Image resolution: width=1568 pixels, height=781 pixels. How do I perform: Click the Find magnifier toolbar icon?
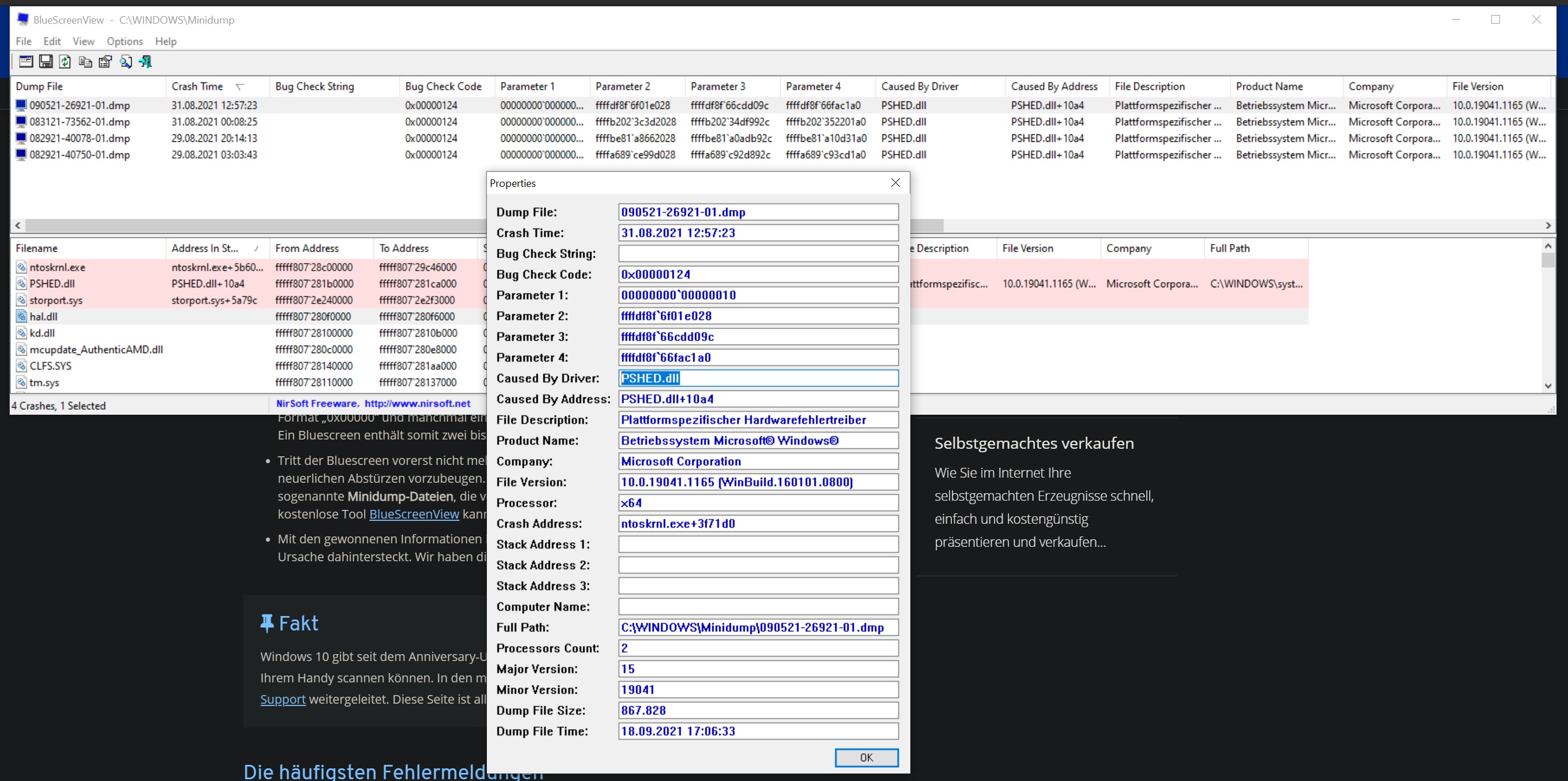pos(125,62)
